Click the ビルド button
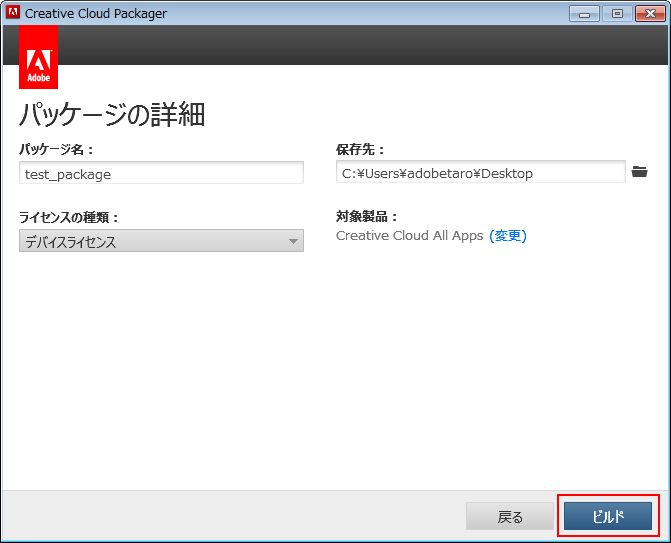The width and height of the screenshot is (671, 543). (608, 516)
